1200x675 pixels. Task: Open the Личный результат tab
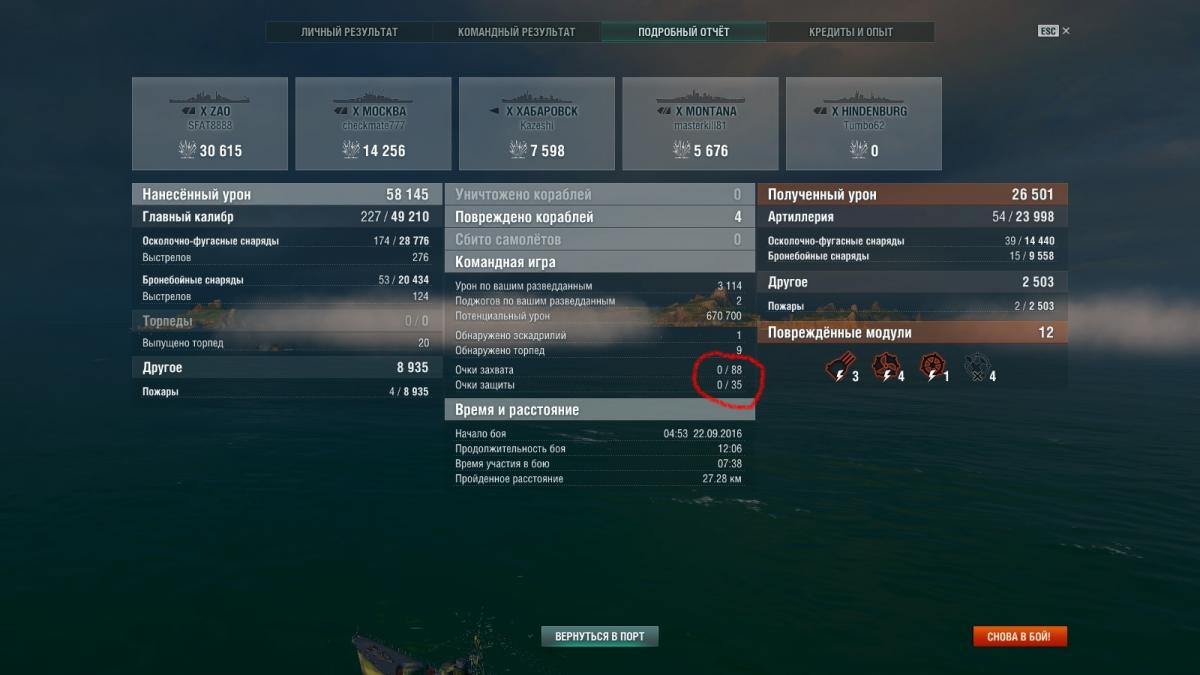[349, 32]
